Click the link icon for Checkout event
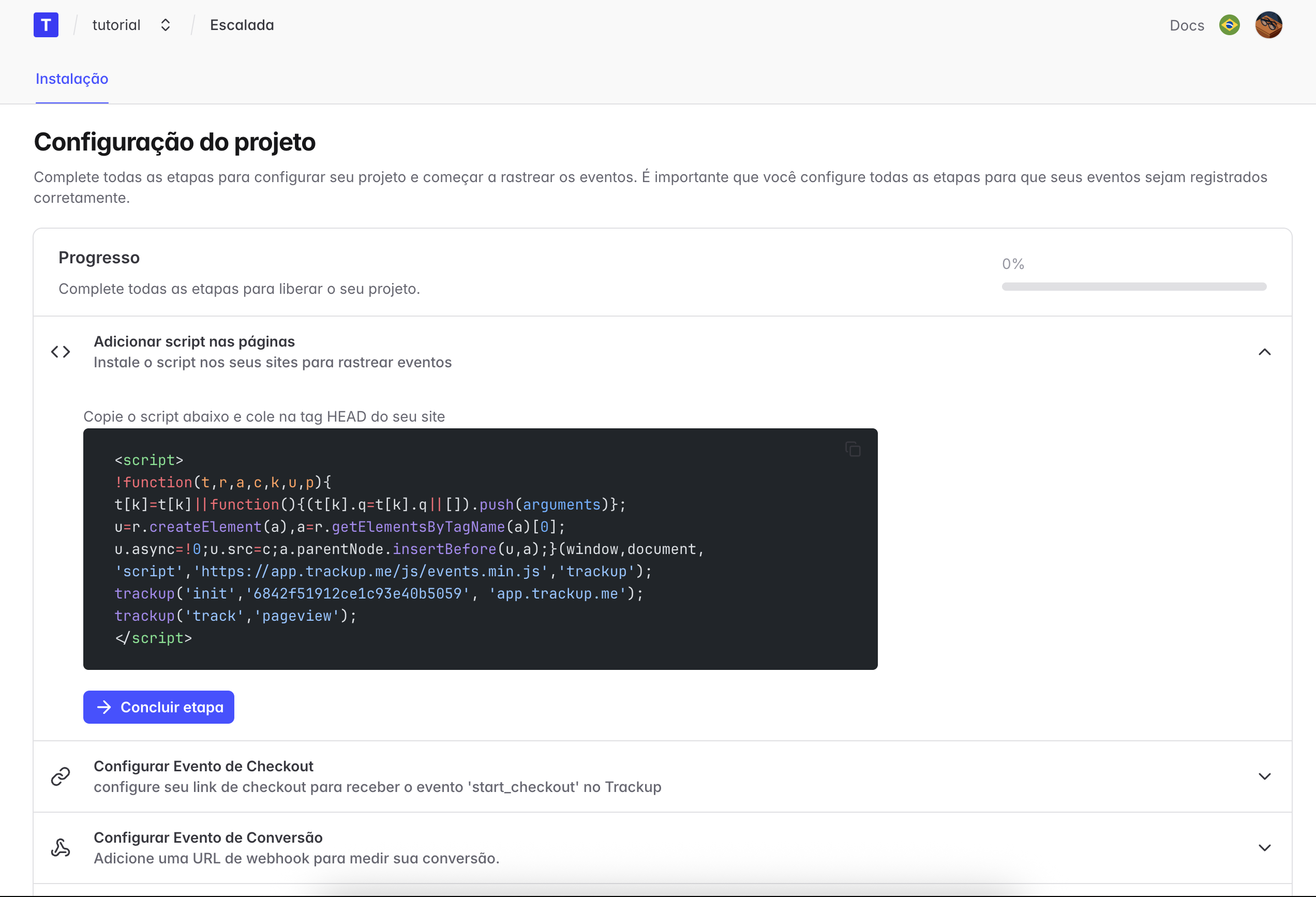Screen dimensions: 1316x897 [x=61, y=776]
